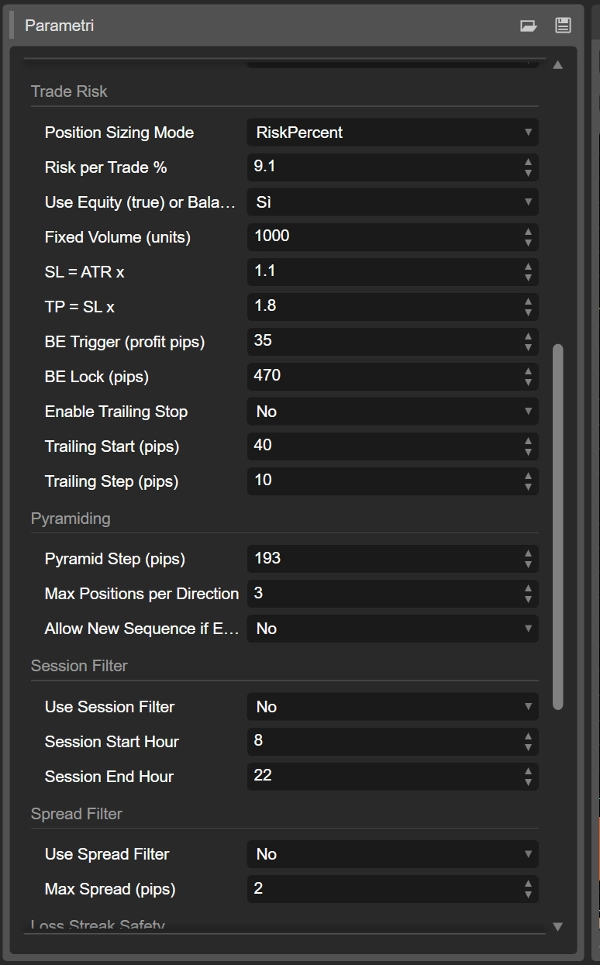
Task: Increase Session Start Hour spinner
Action: [x=528, y=736]
